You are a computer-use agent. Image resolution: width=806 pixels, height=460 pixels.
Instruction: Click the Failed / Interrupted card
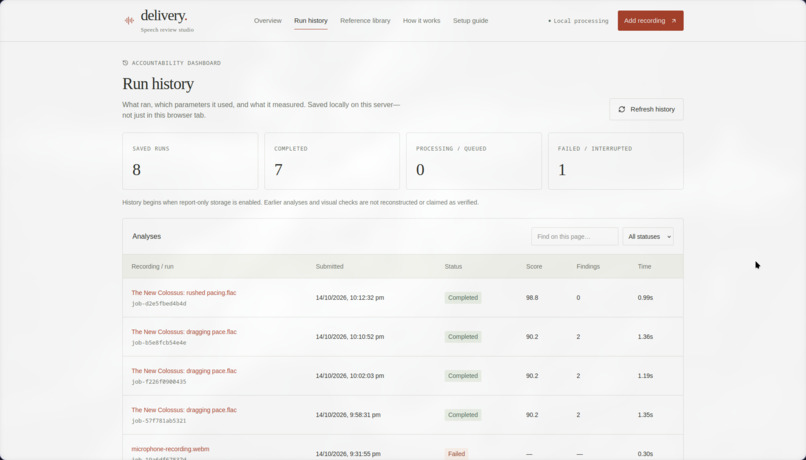[616, 161]
